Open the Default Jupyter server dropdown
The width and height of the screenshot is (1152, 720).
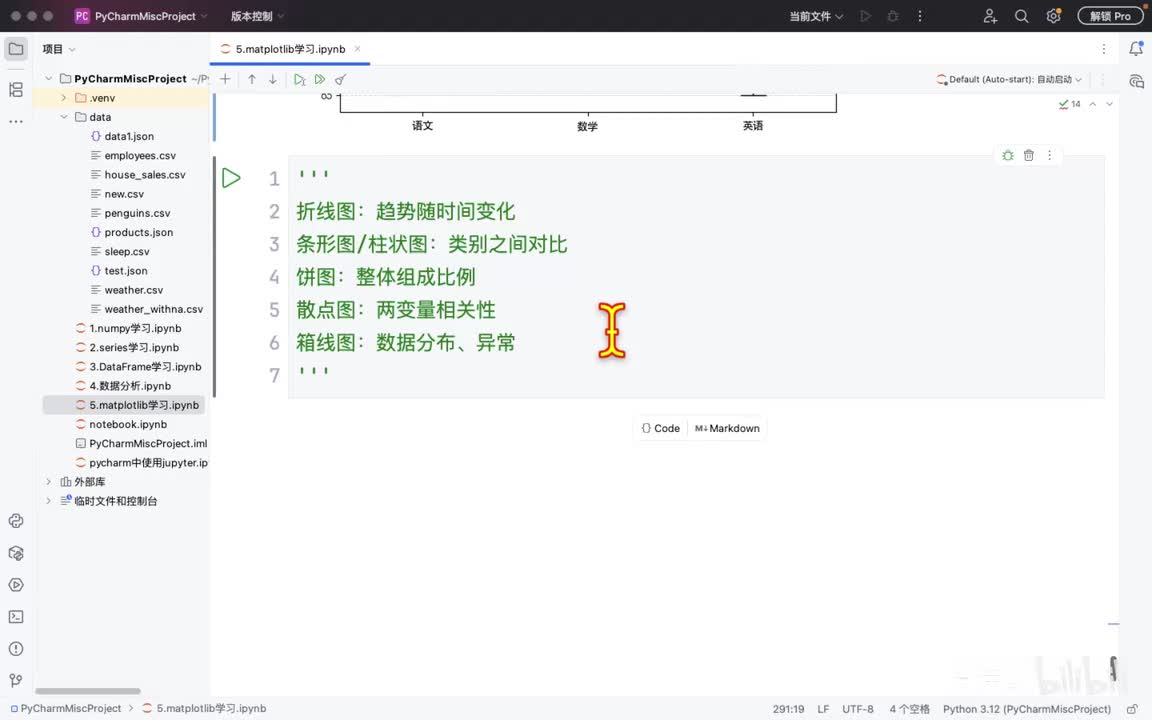1009,79
